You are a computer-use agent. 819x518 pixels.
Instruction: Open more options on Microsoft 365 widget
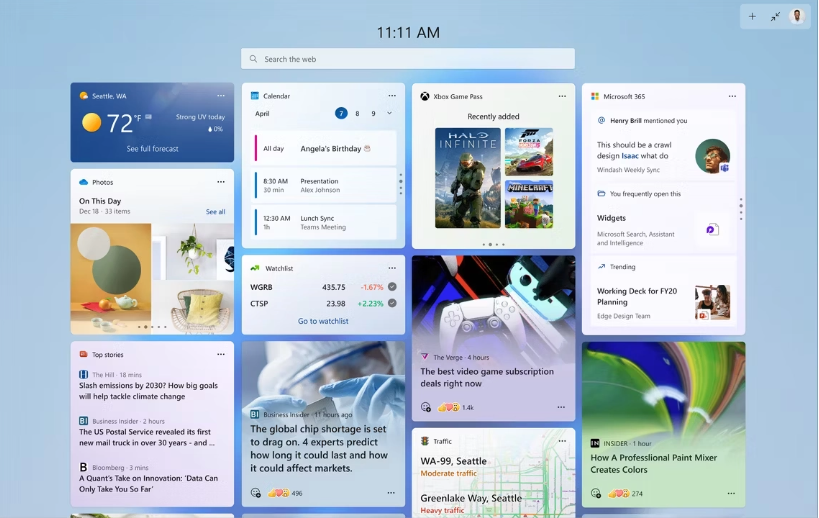732,97
